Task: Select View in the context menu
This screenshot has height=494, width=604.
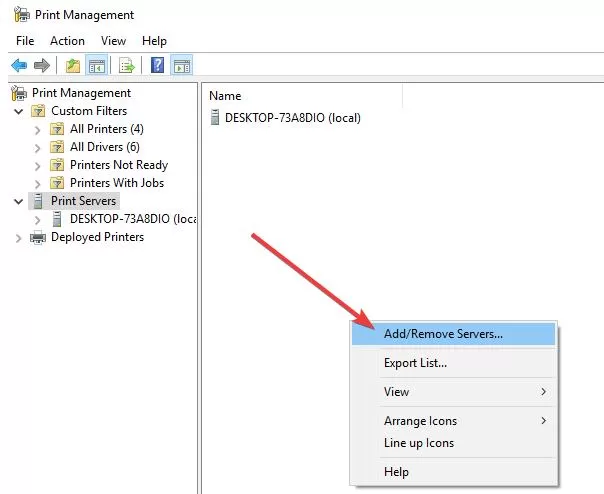Action: (453, 392)
